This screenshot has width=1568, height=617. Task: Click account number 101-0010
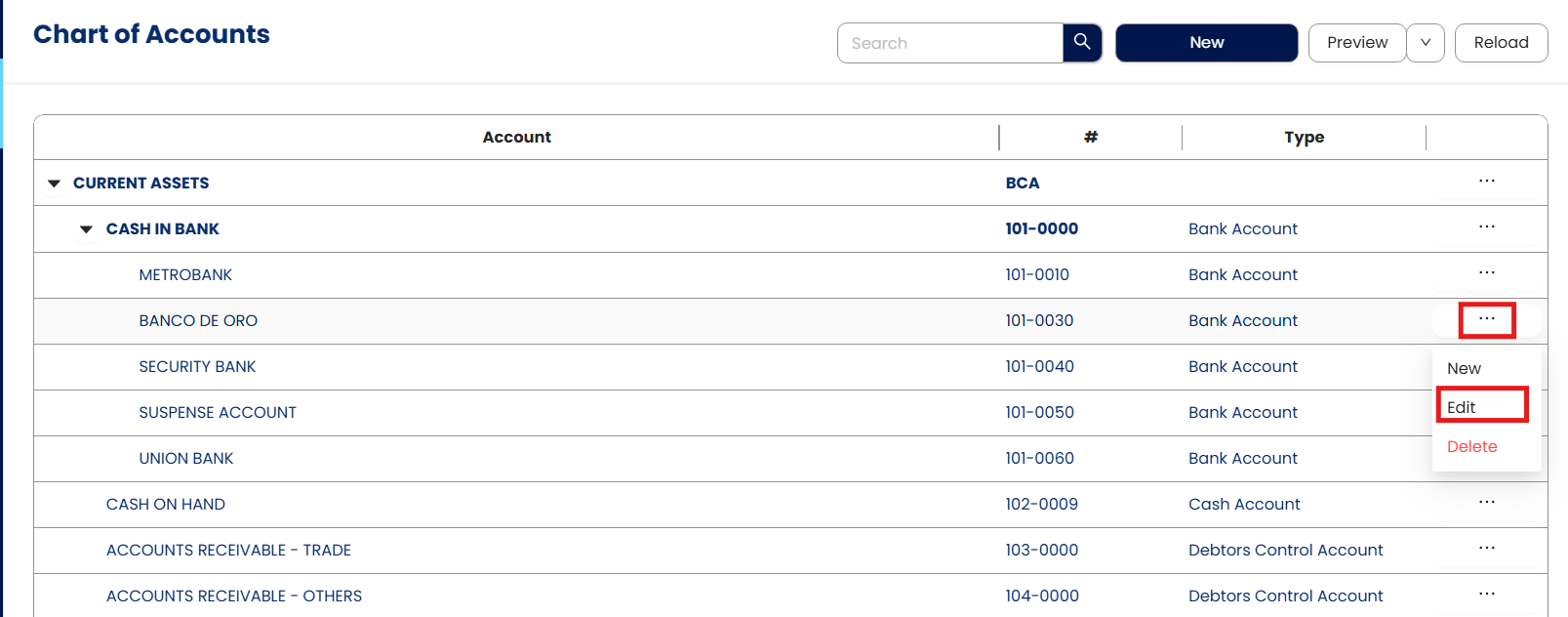1037,275
